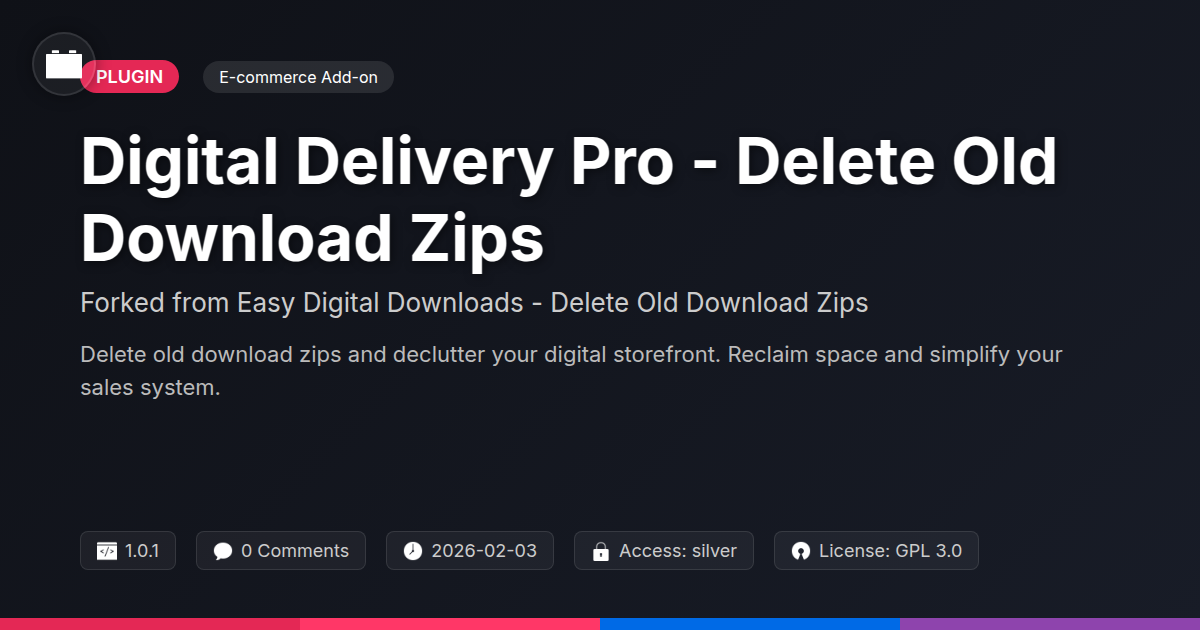Click the red segment of the bottom bar

pos(150,624)
